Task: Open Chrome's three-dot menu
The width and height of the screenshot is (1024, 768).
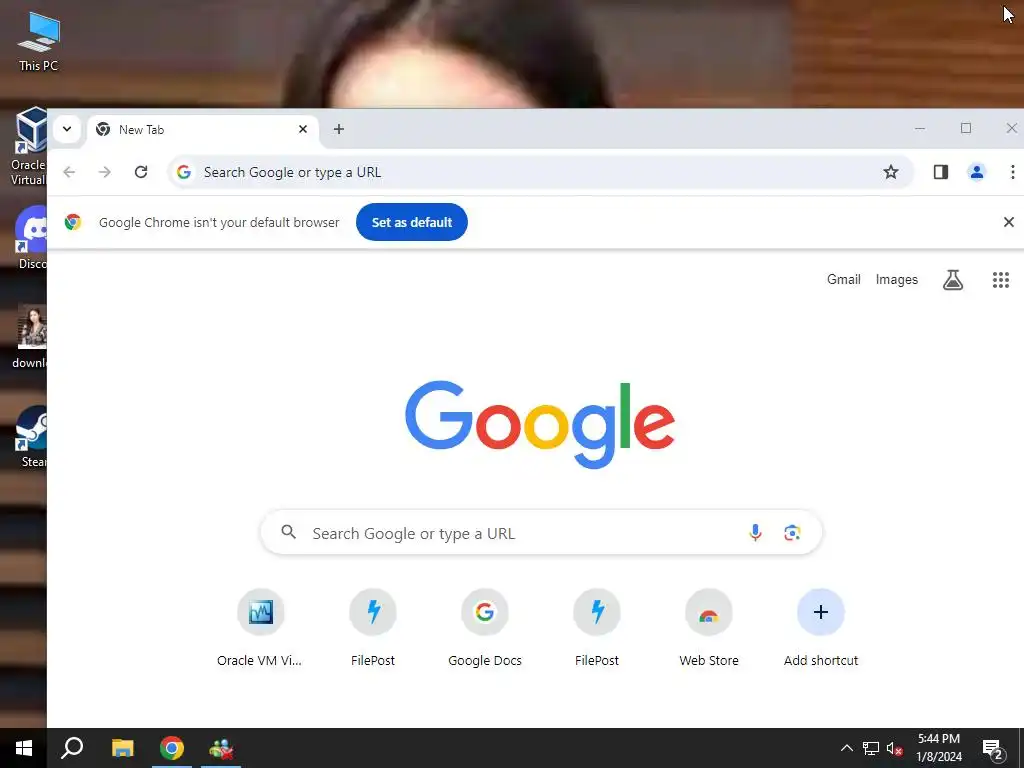Action: point(1012,172)
